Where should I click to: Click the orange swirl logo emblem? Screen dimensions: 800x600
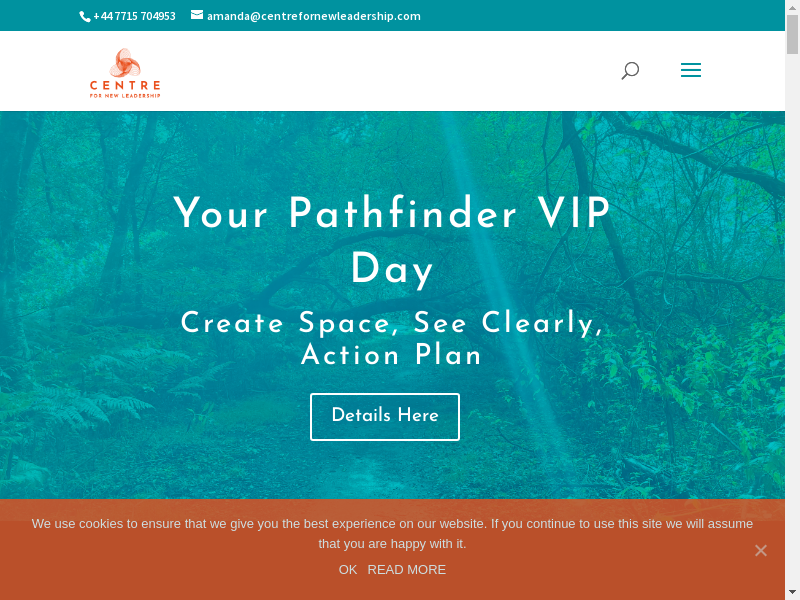pos(125,63)
